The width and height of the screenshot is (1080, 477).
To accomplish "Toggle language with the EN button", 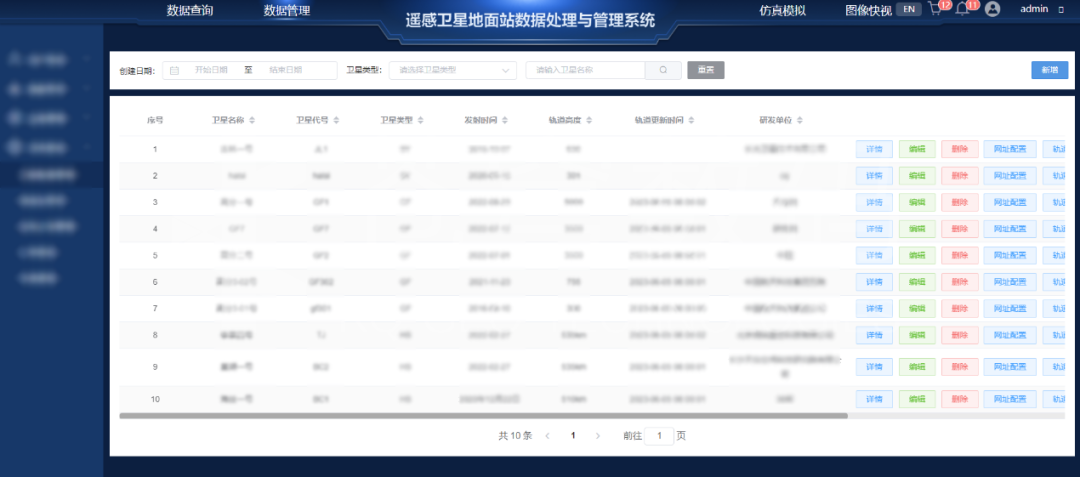I will tap(908, 9).
